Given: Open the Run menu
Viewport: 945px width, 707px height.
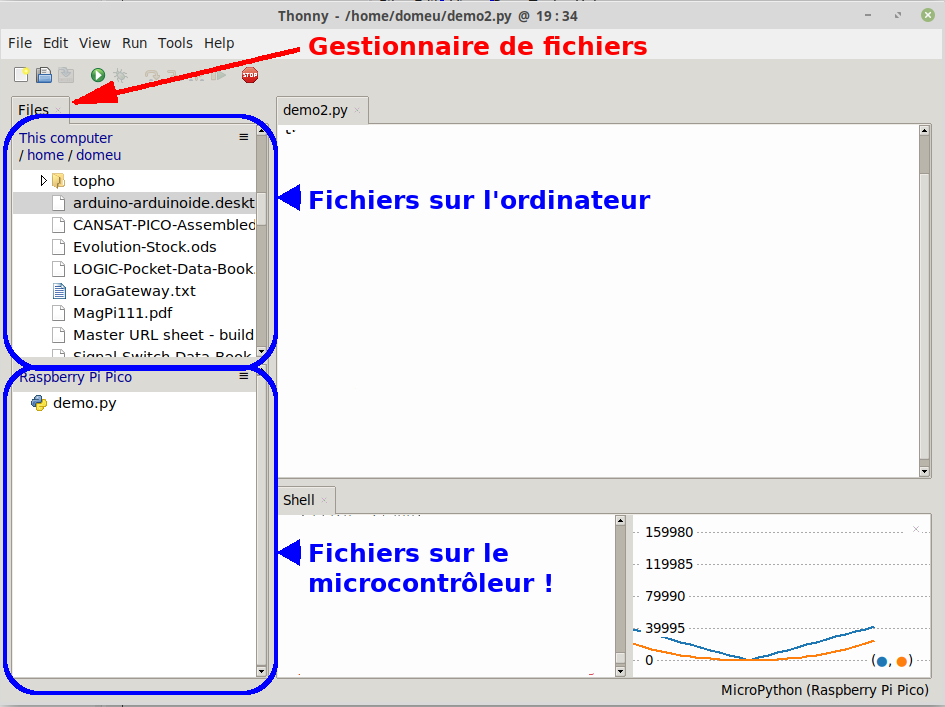Looking at the screenshot, I should pyautogui.click(x=134, y=43).
